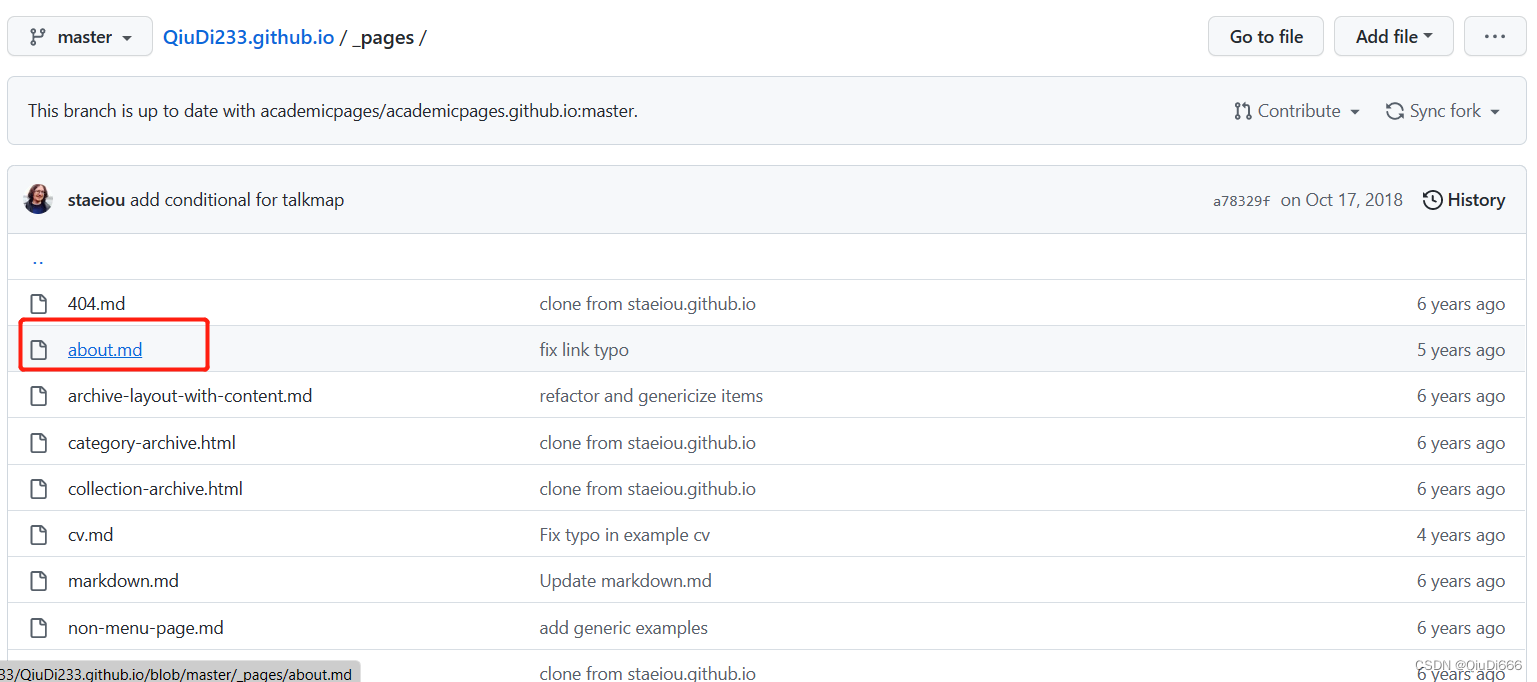Open collection-archive.html commit clone from staeiou.github.io
Screen dimensions: 1537x682
coord(648,489)
